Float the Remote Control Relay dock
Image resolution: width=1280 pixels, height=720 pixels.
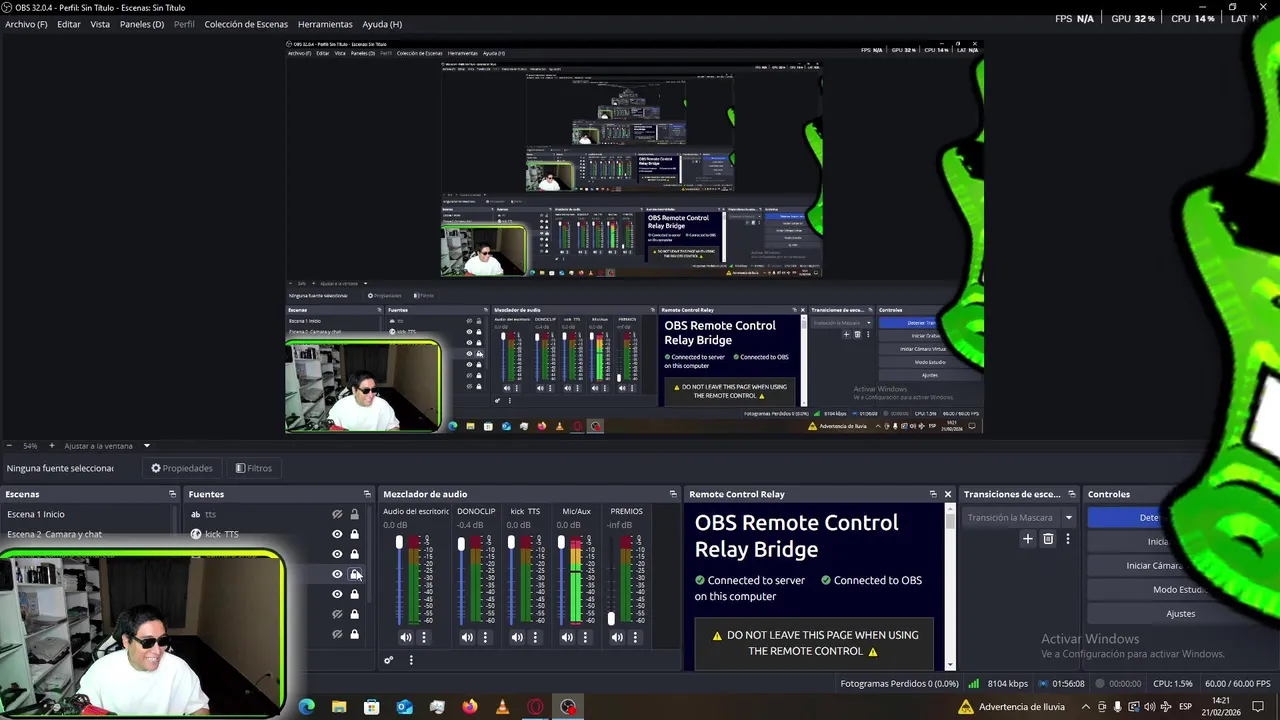click(933, 494)
